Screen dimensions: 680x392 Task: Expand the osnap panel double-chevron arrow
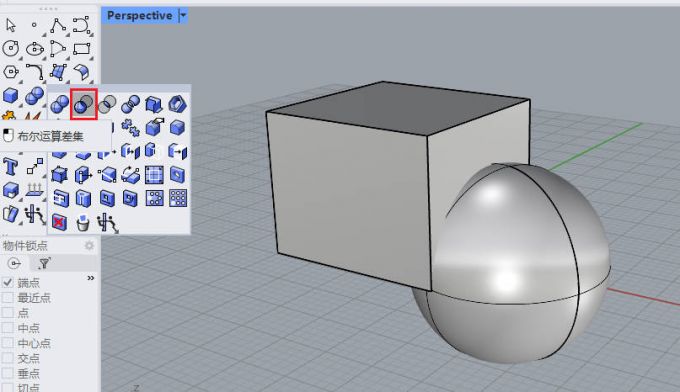[91, 278]
